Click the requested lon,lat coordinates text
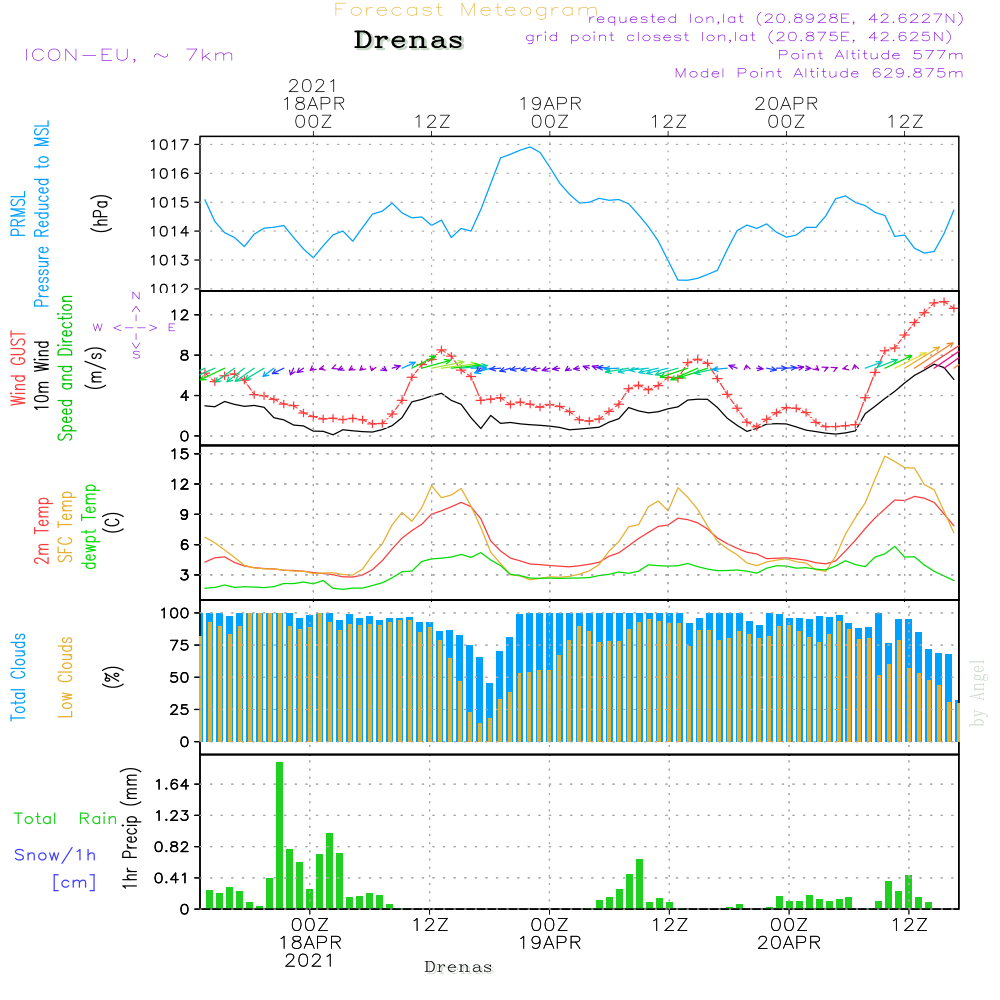 776,18
